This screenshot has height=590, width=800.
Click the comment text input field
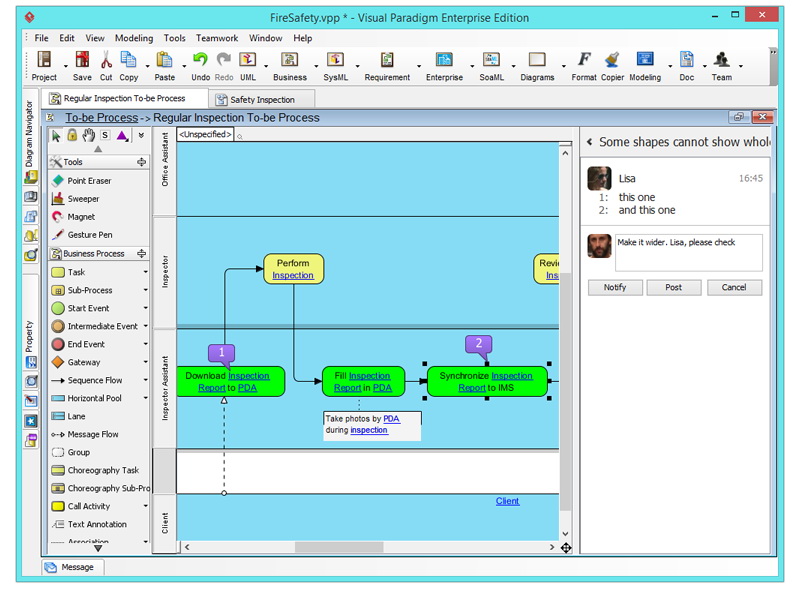[x=688, y=252]
